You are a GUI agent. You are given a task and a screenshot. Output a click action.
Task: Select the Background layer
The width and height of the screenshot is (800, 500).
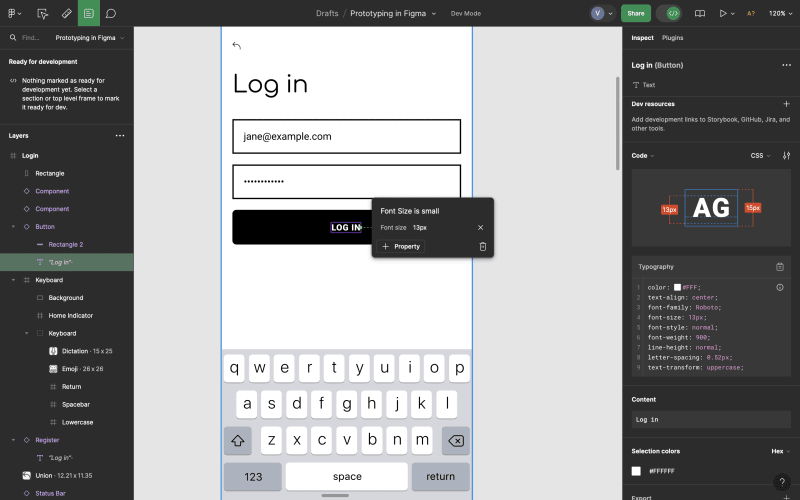click(x=66, y=298)
